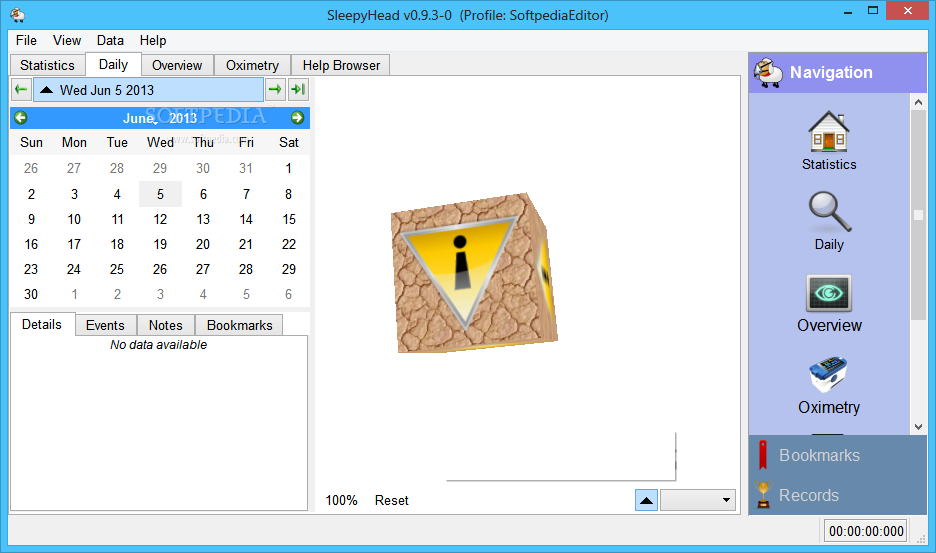Select June 19 in the calendar
The image size is (936, 553).
(x=160, y=244)
